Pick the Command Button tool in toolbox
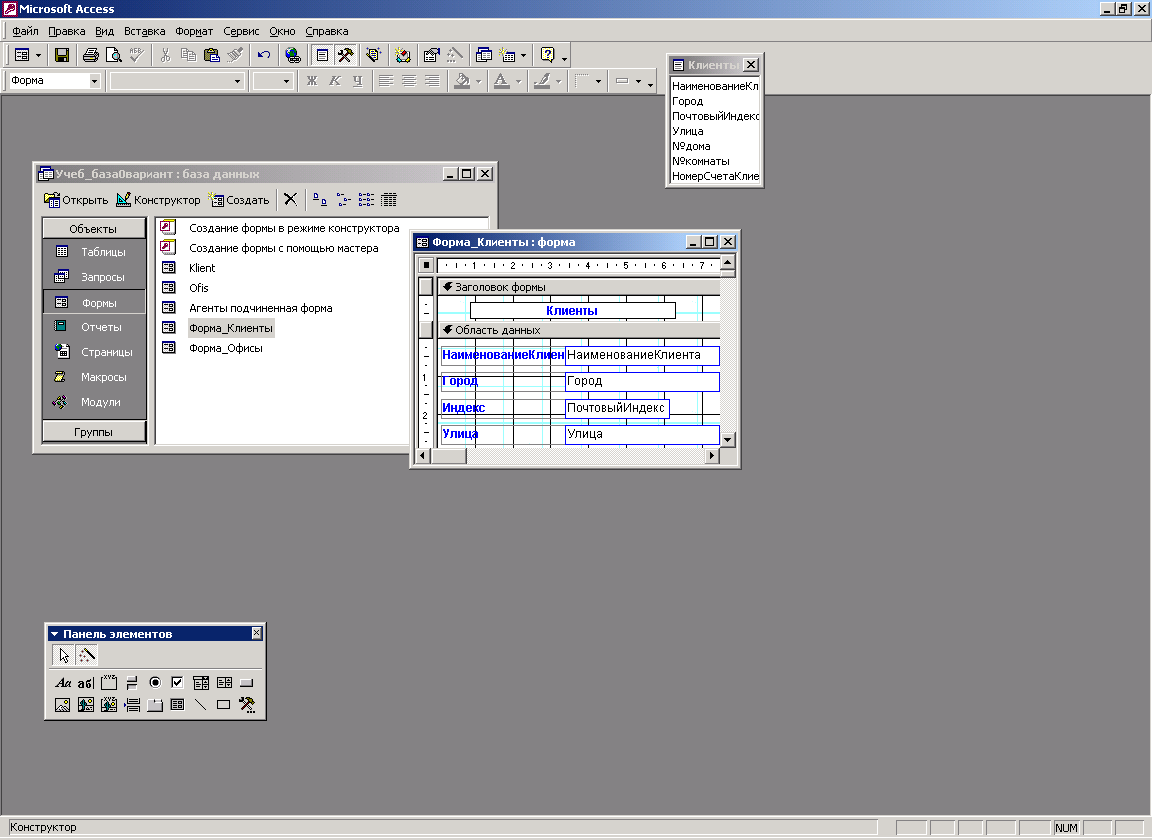 (x=247, y=683)
